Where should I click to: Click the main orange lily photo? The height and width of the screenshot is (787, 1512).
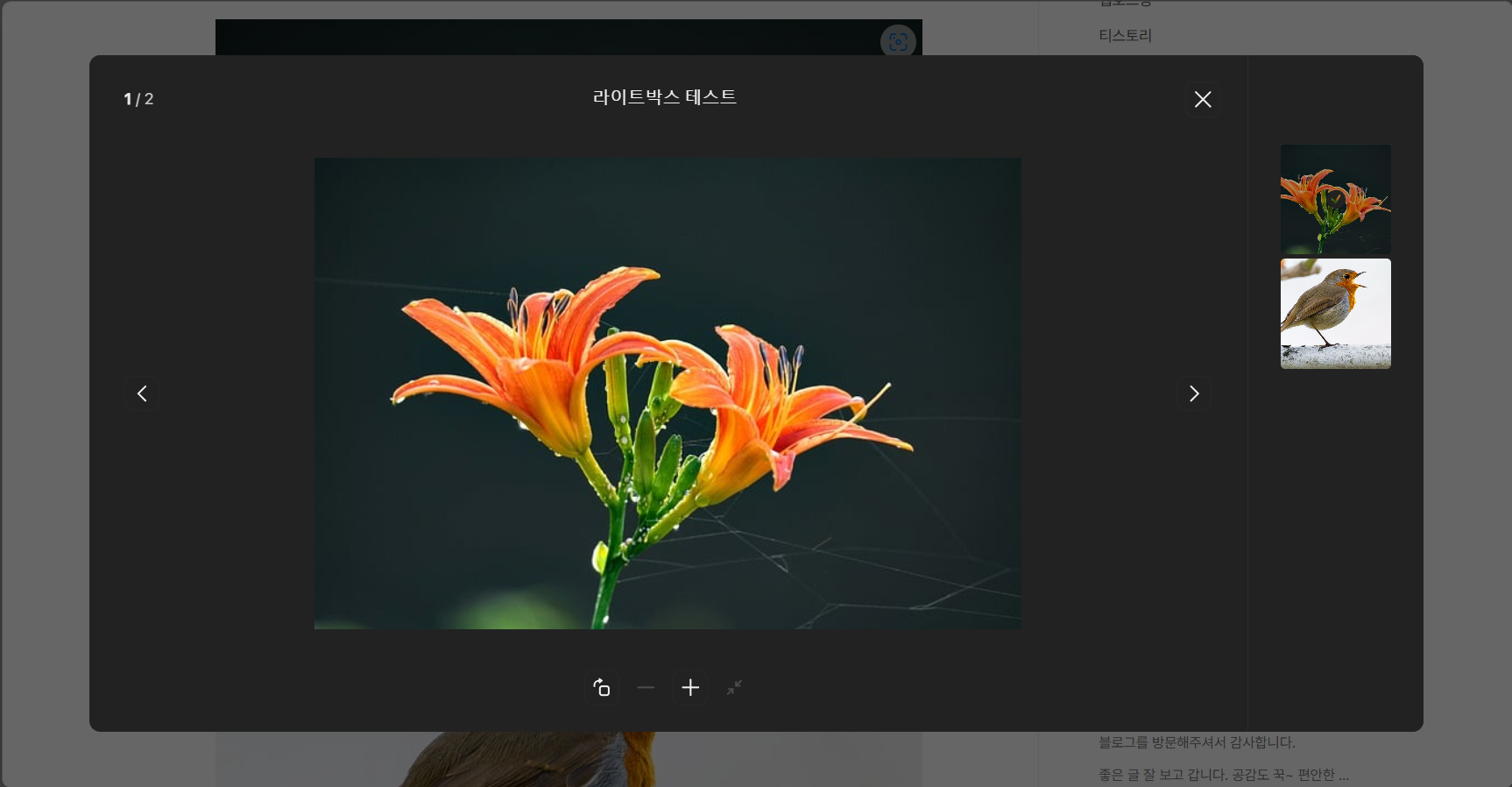coord(668,393)
